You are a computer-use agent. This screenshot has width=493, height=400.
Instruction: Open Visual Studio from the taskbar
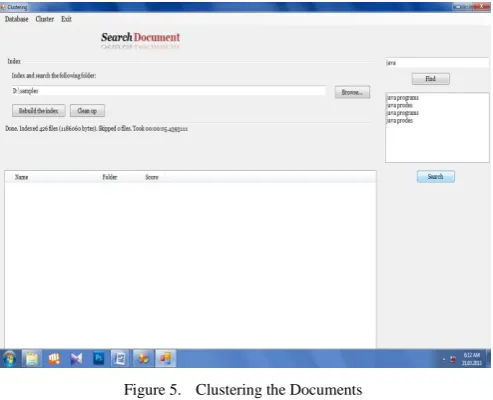[x=76, y=359]
